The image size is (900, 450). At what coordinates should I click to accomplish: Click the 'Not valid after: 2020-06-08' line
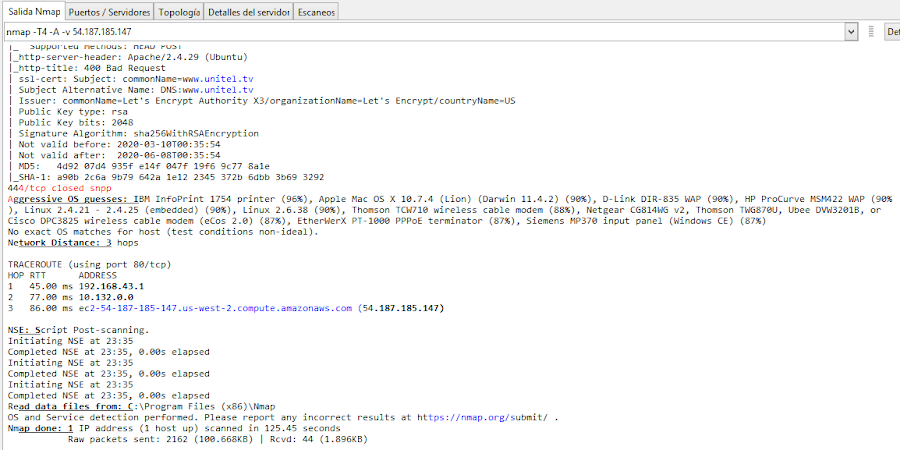[x=115, y=155]
